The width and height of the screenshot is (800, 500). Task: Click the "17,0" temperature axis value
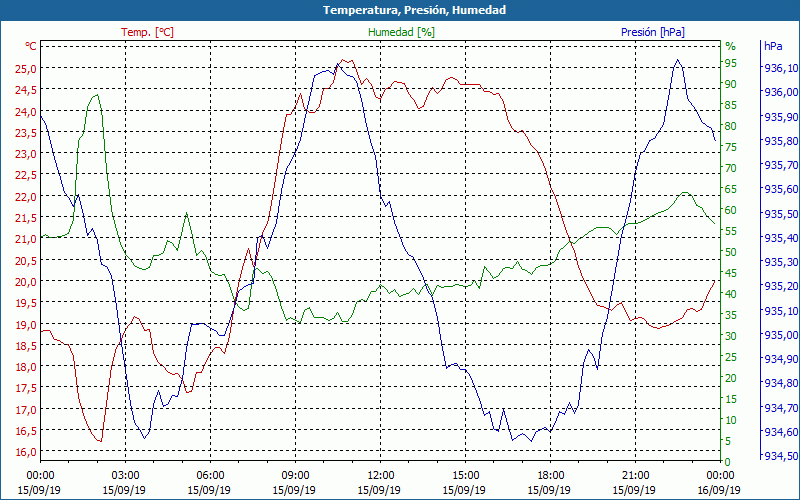point(27,410)
